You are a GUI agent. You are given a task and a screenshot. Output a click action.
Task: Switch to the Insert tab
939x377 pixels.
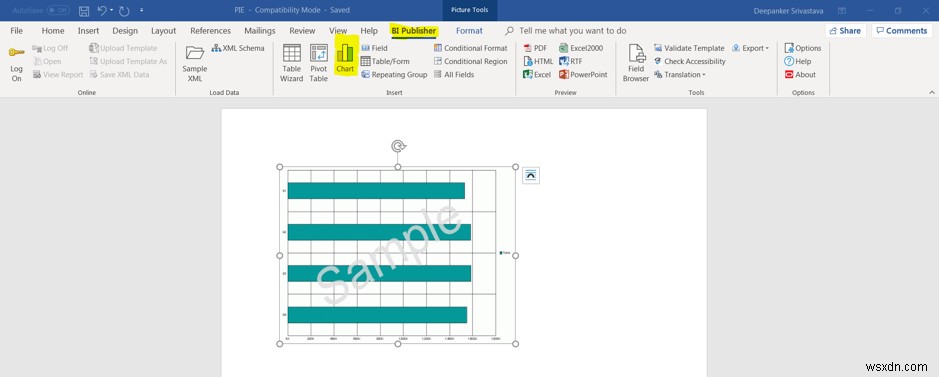88,31
